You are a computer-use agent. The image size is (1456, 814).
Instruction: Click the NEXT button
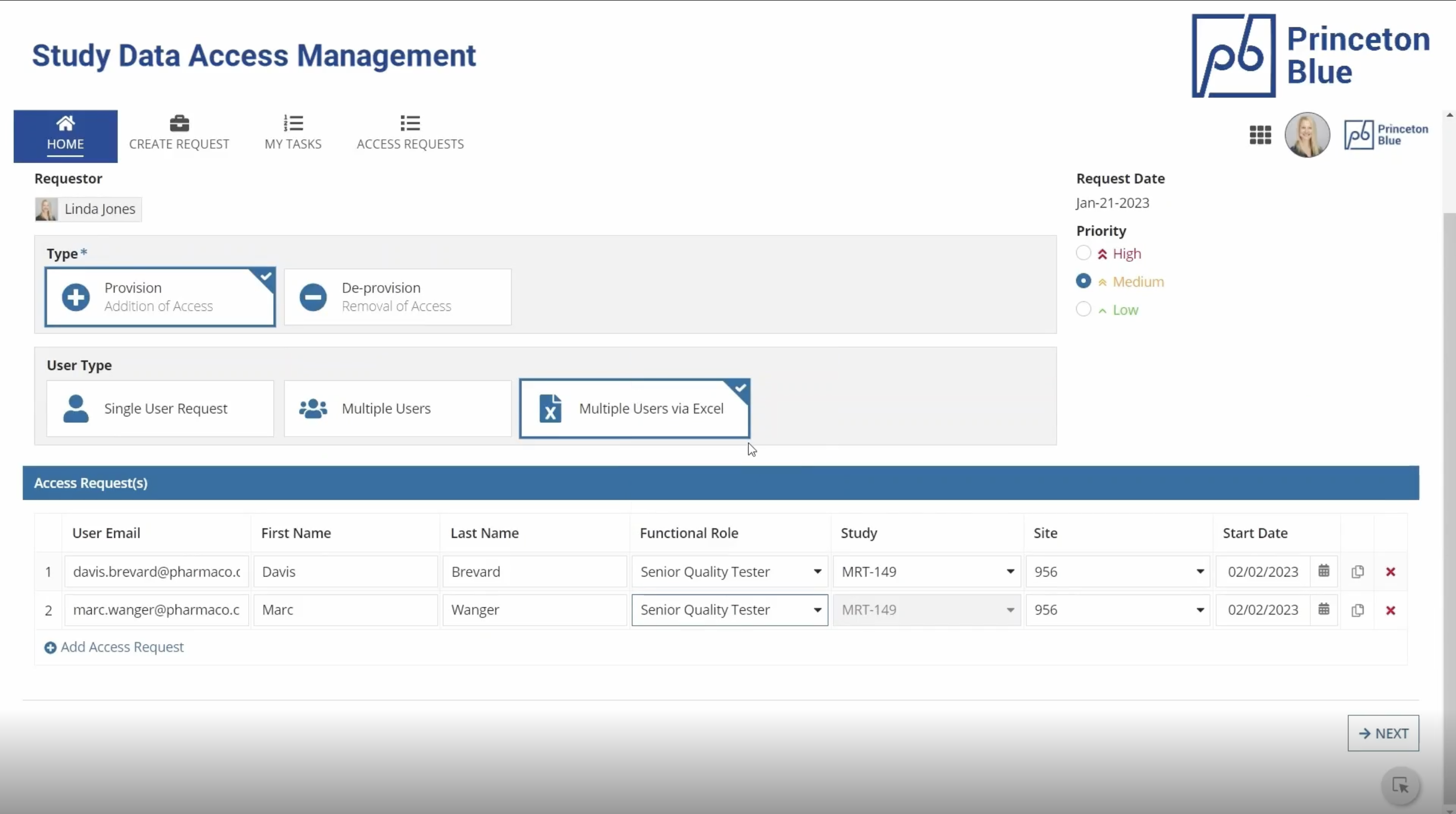tap(1383, 733)
